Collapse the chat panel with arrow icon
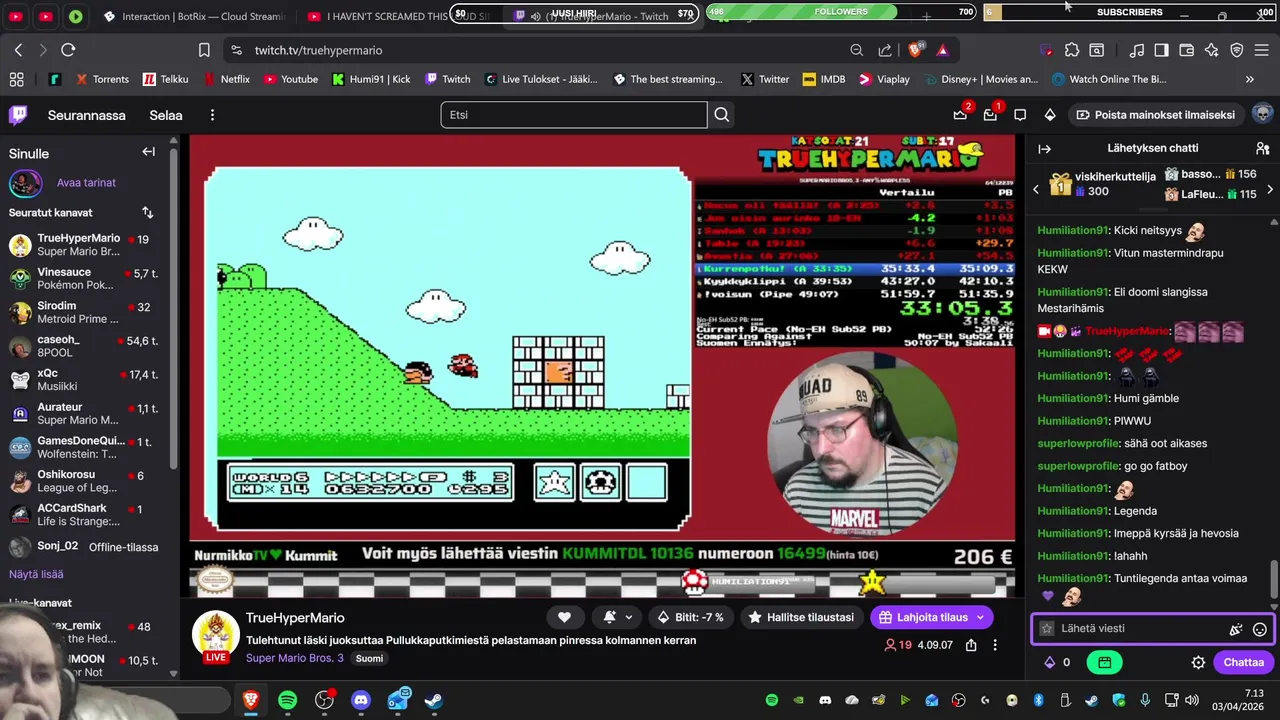1280x720 pixels. 1045,148
